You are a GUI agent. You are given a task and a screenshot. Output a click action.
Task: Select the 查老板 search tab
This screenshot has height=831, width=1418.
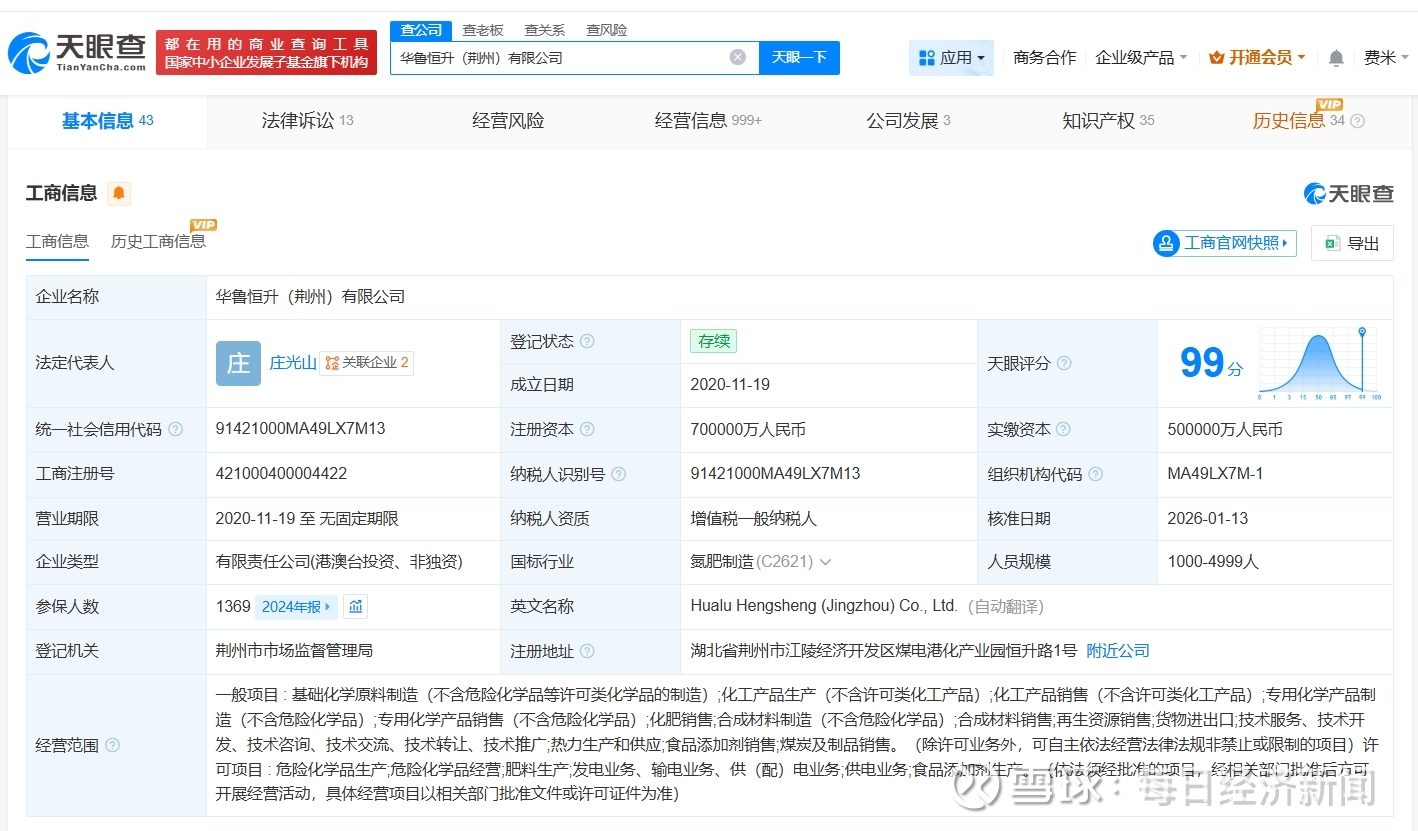click(483, 30)
